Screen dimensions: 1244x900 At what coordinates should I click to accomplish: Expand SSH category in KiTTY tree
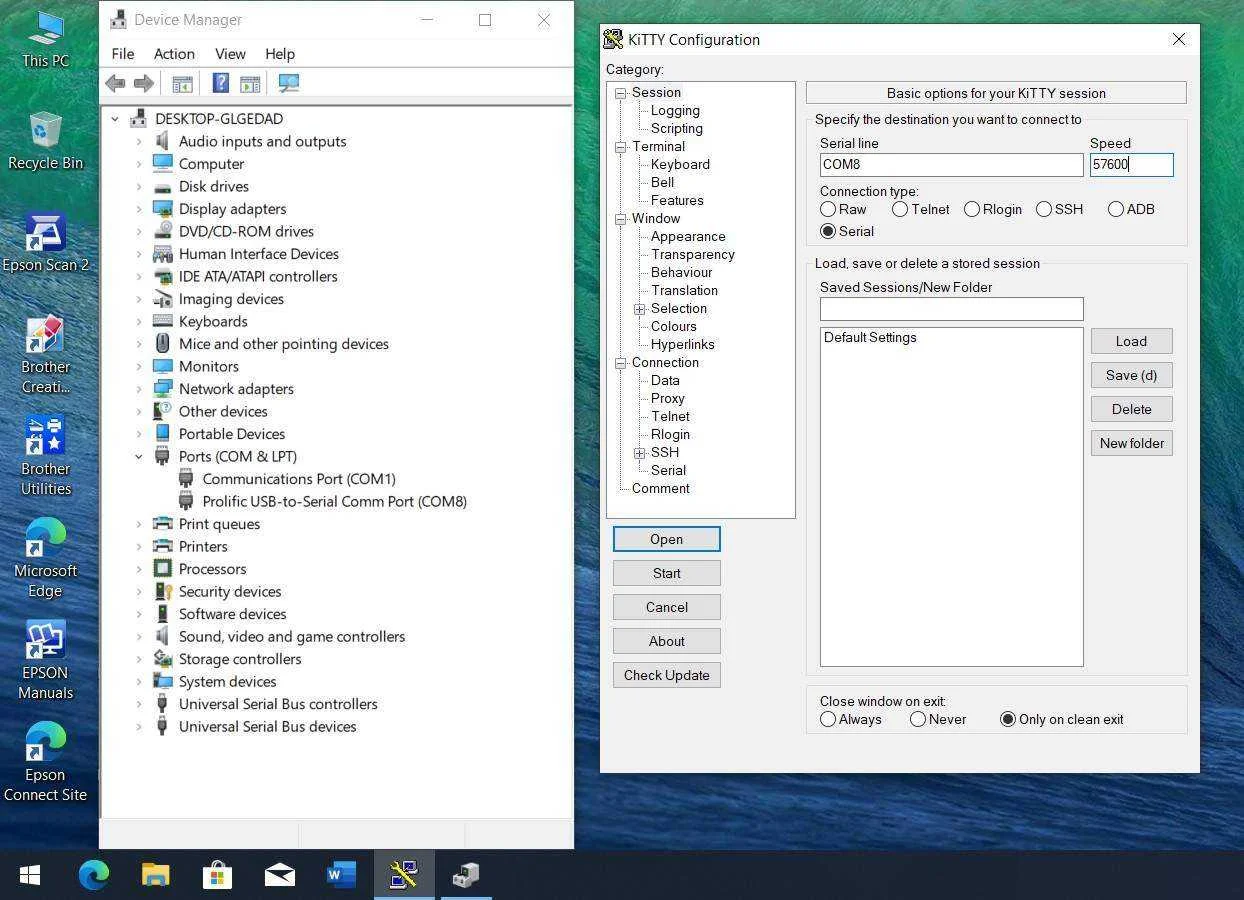click(640, 453)
